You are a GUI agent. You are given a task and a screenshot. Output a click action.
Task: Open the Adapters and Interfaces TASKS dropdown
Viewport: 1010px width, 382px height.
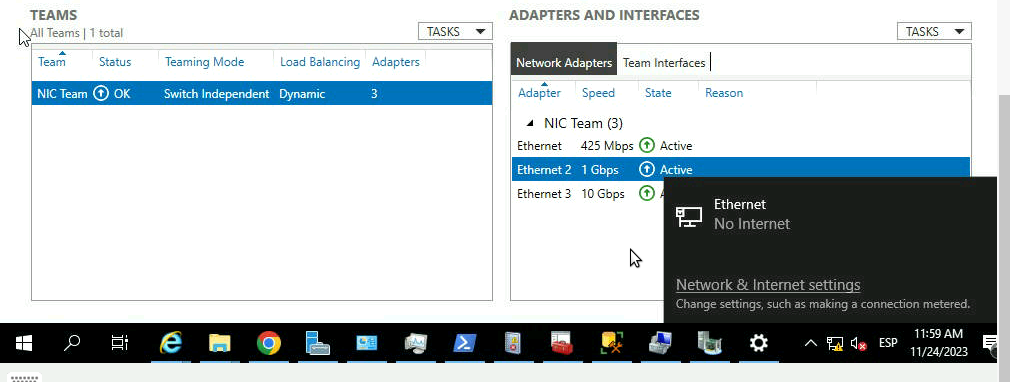(x=934, y=31)
